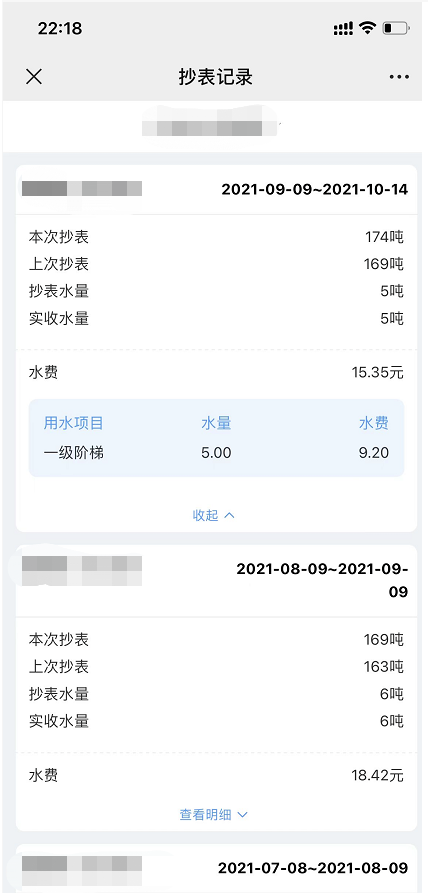
Task: Select the 2021-09-09~2021-10-14 record header
Action: coord(315,190)
